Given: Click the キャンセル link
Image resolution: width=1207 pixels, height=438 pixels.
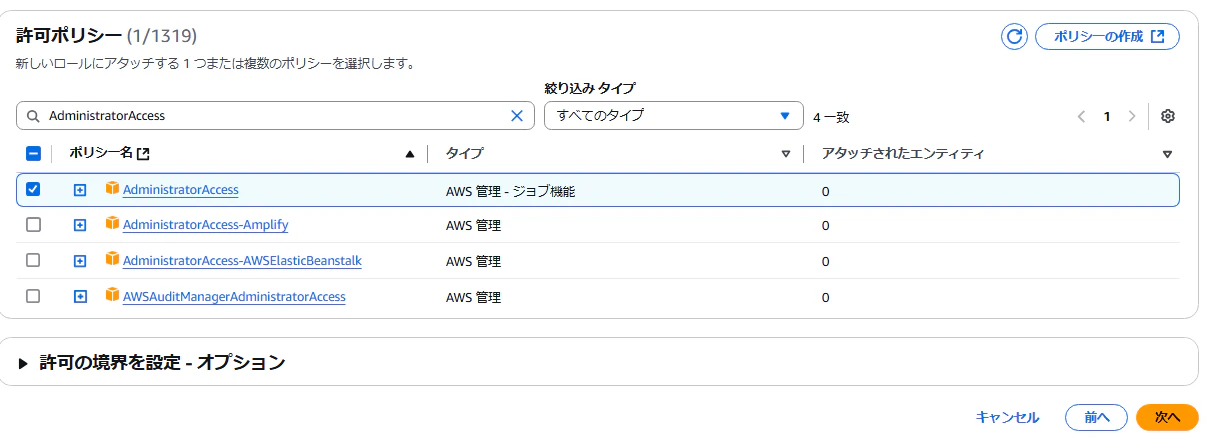Looking at the screenshot, I should 1007,417.
